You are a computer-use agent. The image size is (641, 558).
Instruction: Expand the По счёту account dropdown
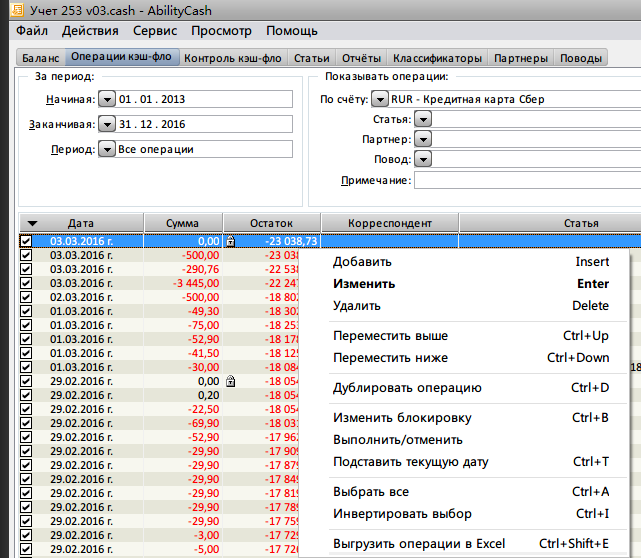pos(379,100)
